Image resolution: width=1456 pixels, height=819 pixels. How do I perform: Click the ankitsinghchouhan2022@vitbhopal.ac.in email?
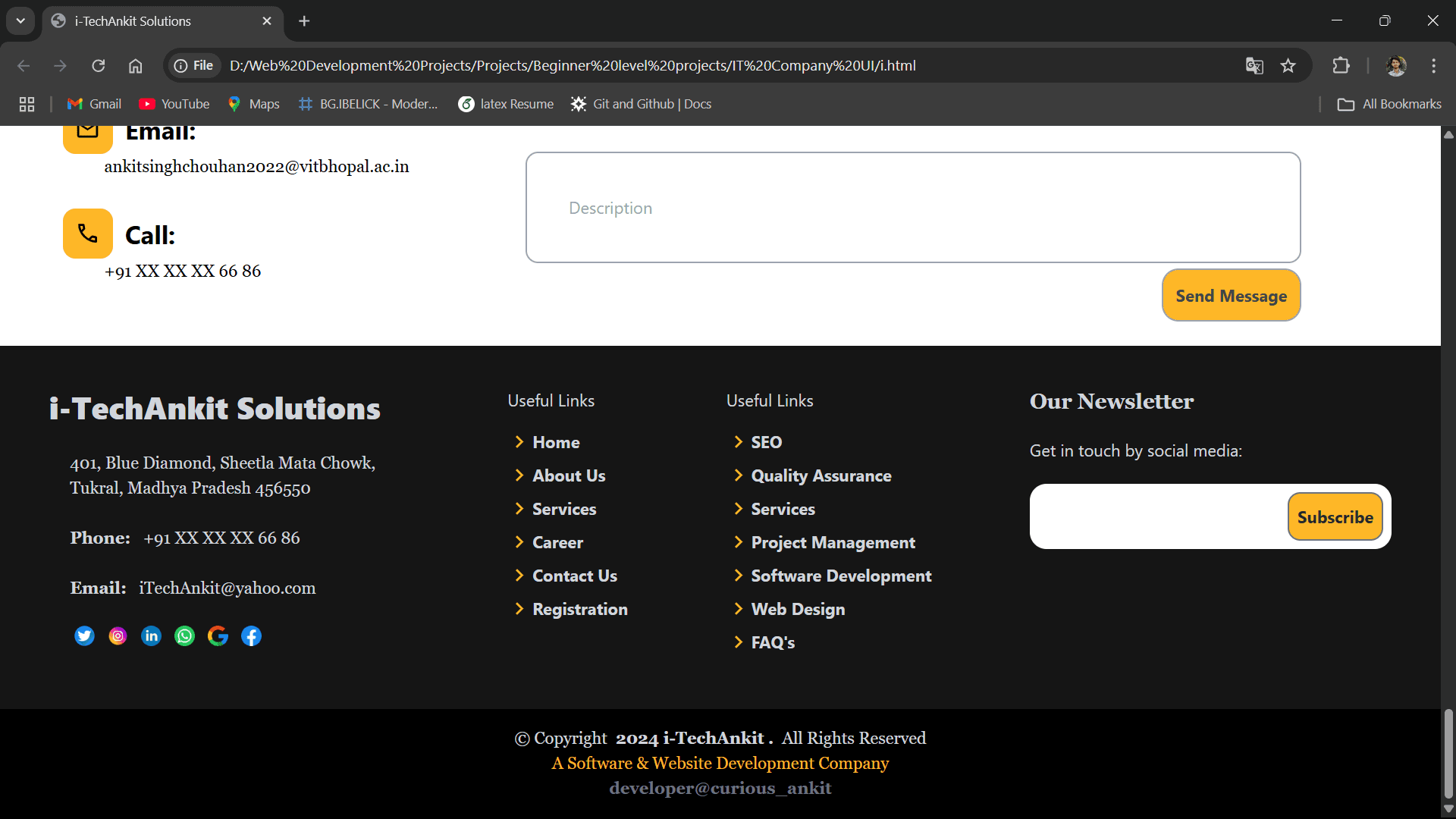[x=256, y=167]
